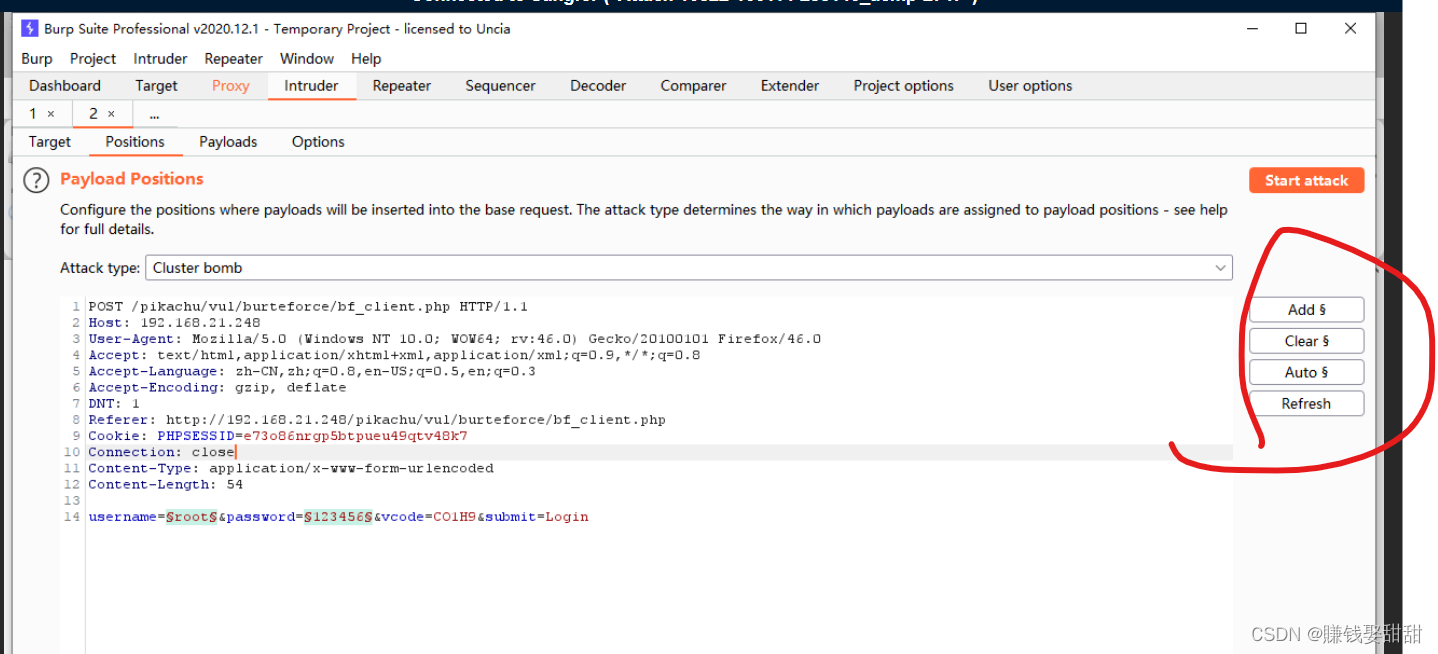
Task: Click the §root§ username payload marker
Action: pyautogui.click(x=192, y=517)
